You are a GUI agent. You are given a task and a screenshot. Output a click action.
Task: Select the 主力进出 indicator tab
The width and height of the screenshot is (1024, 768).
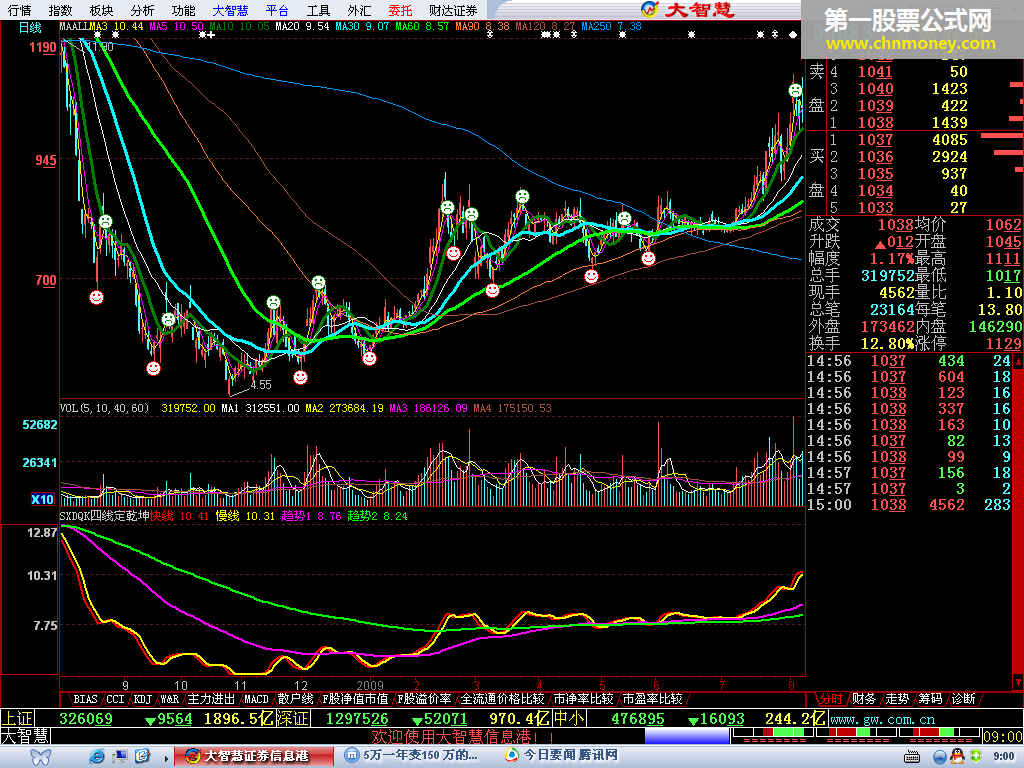[x=211, y=699]
